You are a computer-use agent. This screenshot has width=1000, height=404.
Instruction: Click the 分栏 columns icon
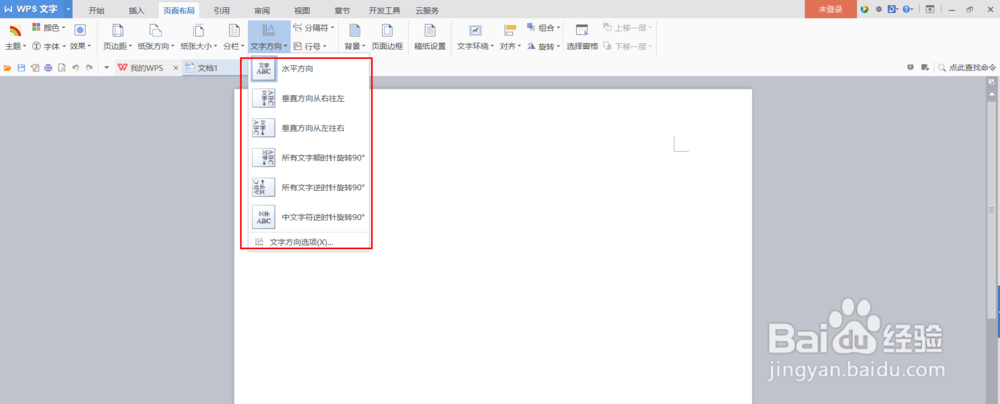coord(233,30)
